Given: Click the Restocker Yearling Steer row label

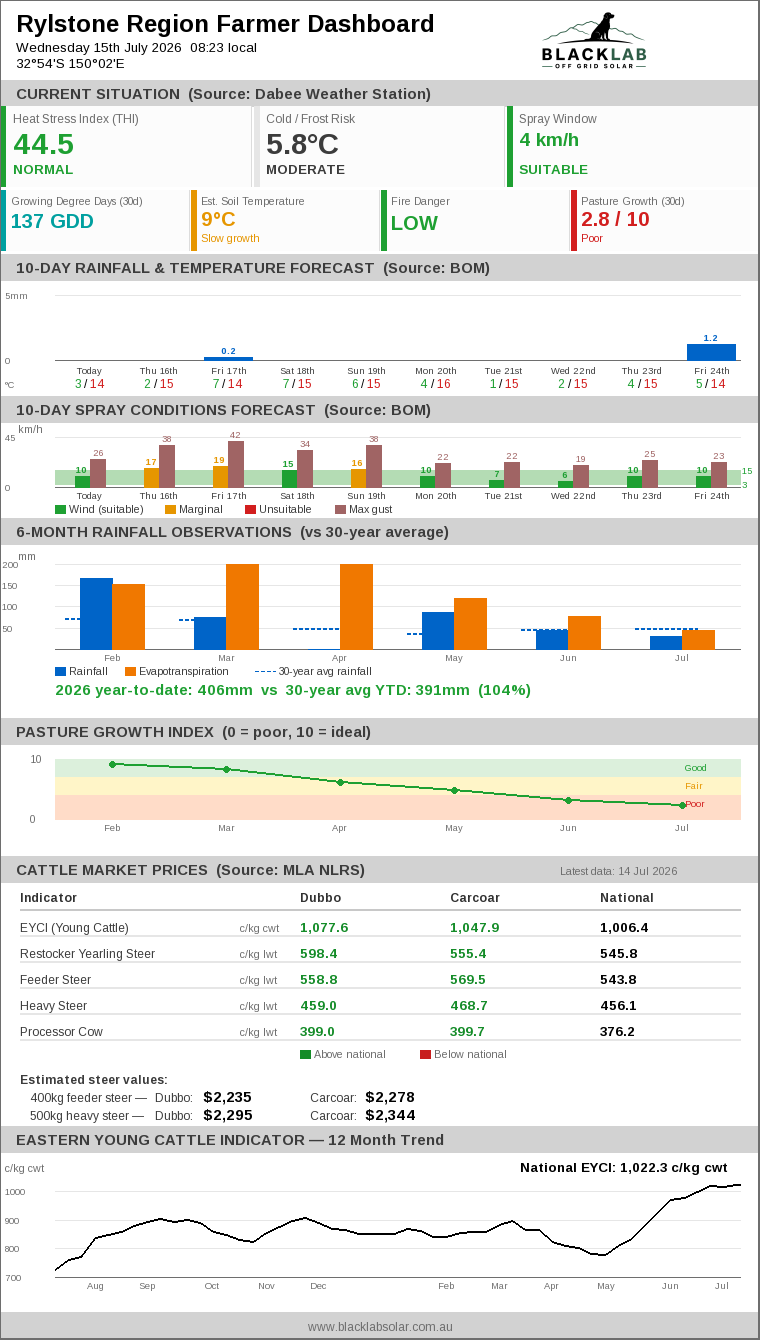Looking at the screenshot, I should pyautogui.click(x=87, y=954).
